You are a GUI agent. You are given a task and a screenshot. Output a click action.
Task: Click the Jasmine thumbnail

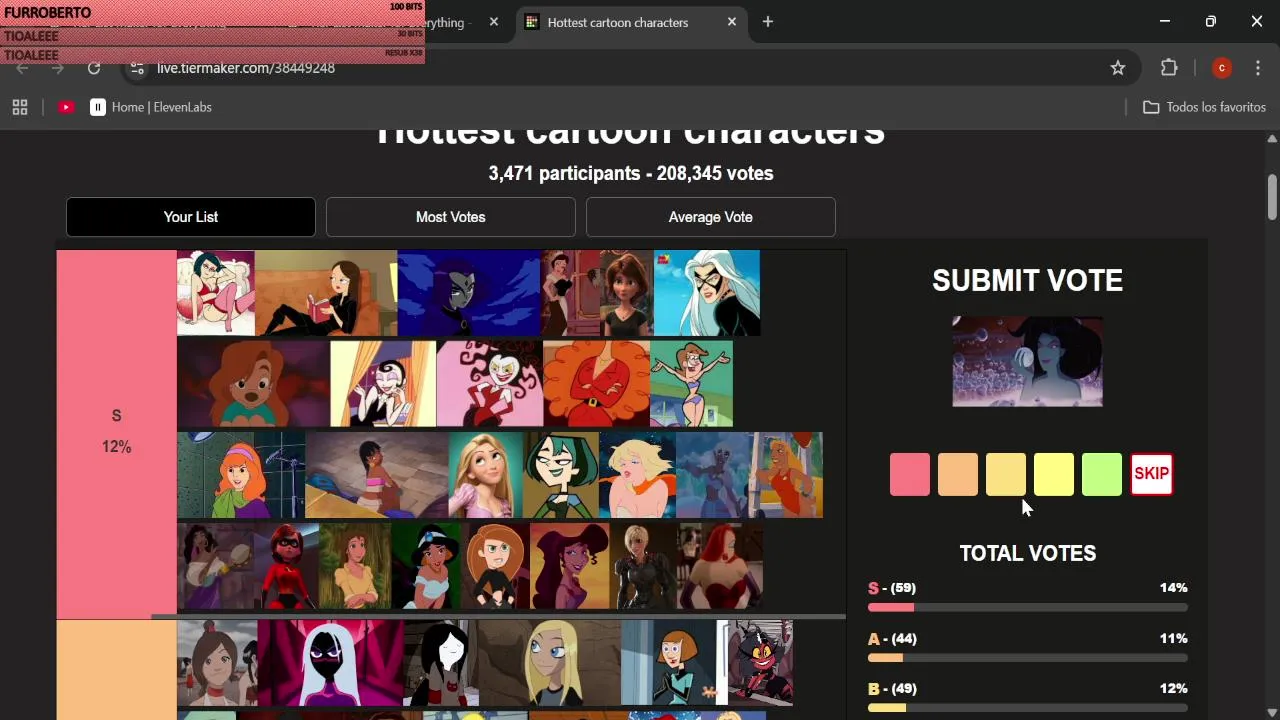click(x=426, y=566)
